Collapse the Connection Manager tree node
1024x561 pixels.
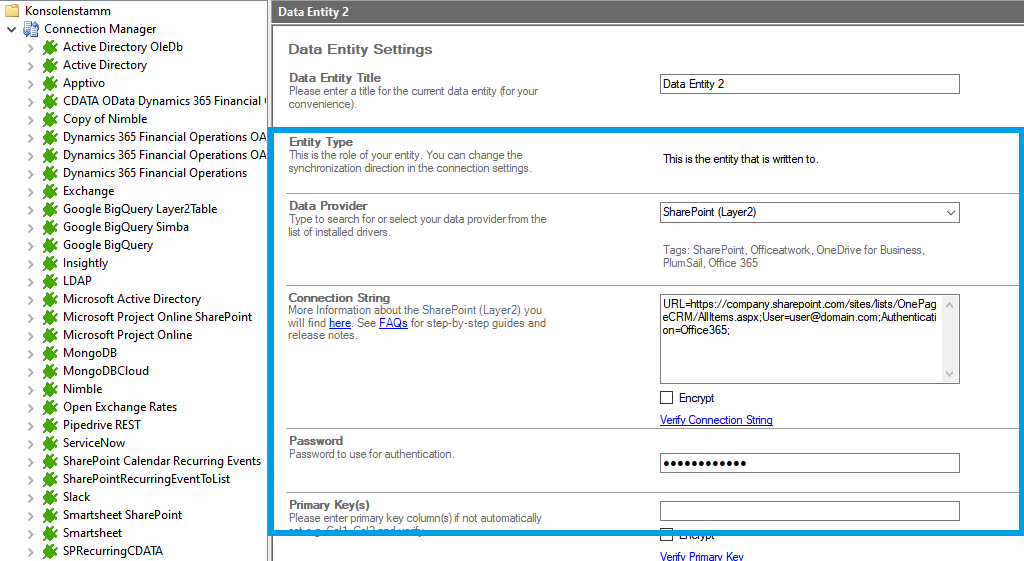[x=11, y=29]
